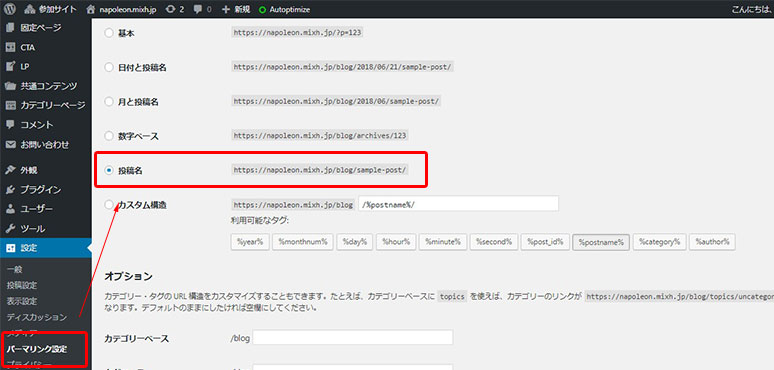Screen dimensions: 774x370
Task: Open 一般 general settings submenu
Action: pyautogui.click(x=15, y=269)
